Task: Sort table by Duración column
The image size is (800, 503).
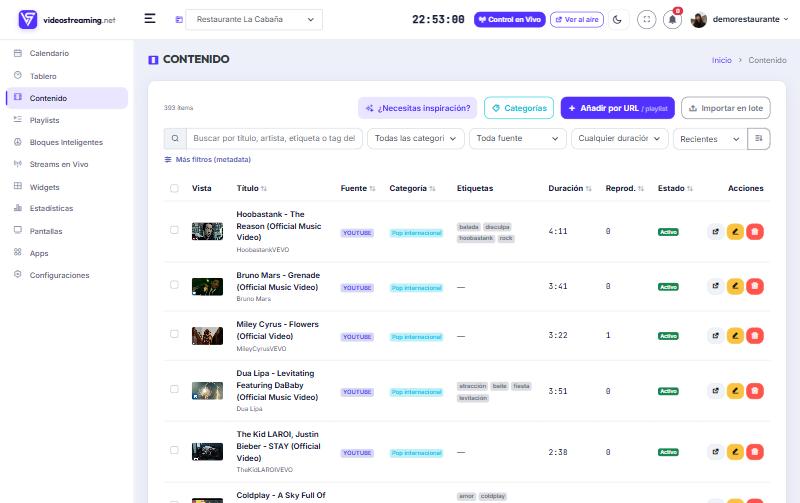Action: 569,188
